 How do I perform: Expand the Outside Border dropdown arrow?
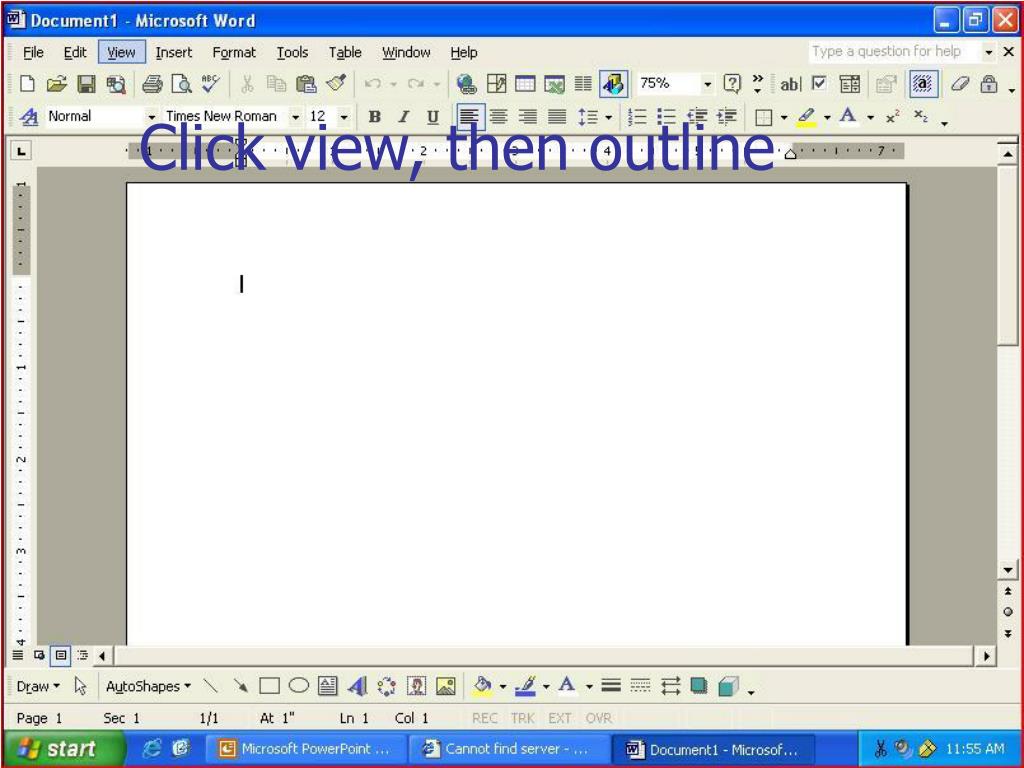tap(784, 118)
